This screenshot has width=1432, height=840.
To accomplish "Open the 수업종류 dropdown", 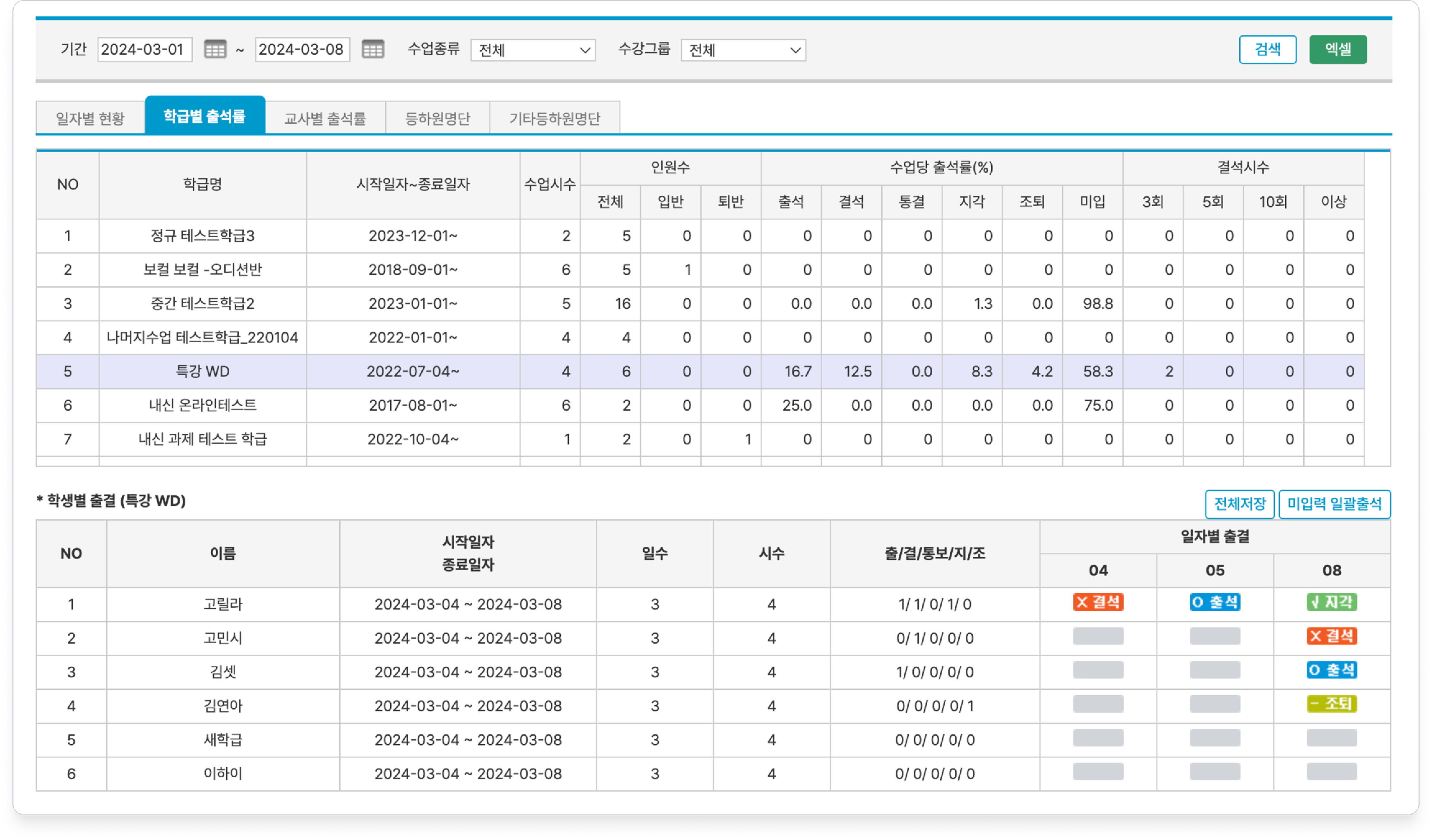I will tap(532, 50).
